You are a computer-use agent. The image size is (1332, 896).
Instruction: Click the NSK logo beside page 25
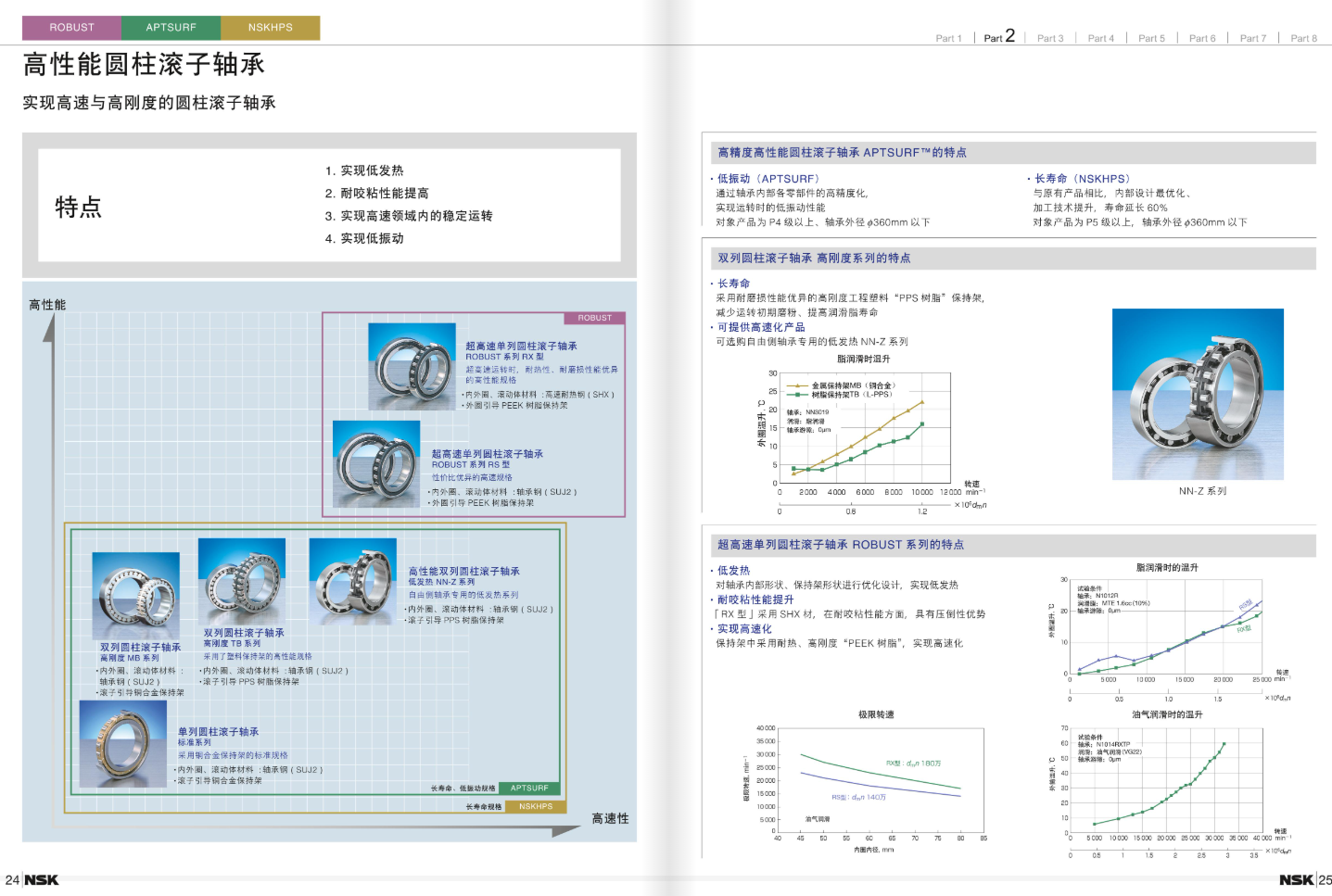pyautogui.click(x=1296, y=879)
